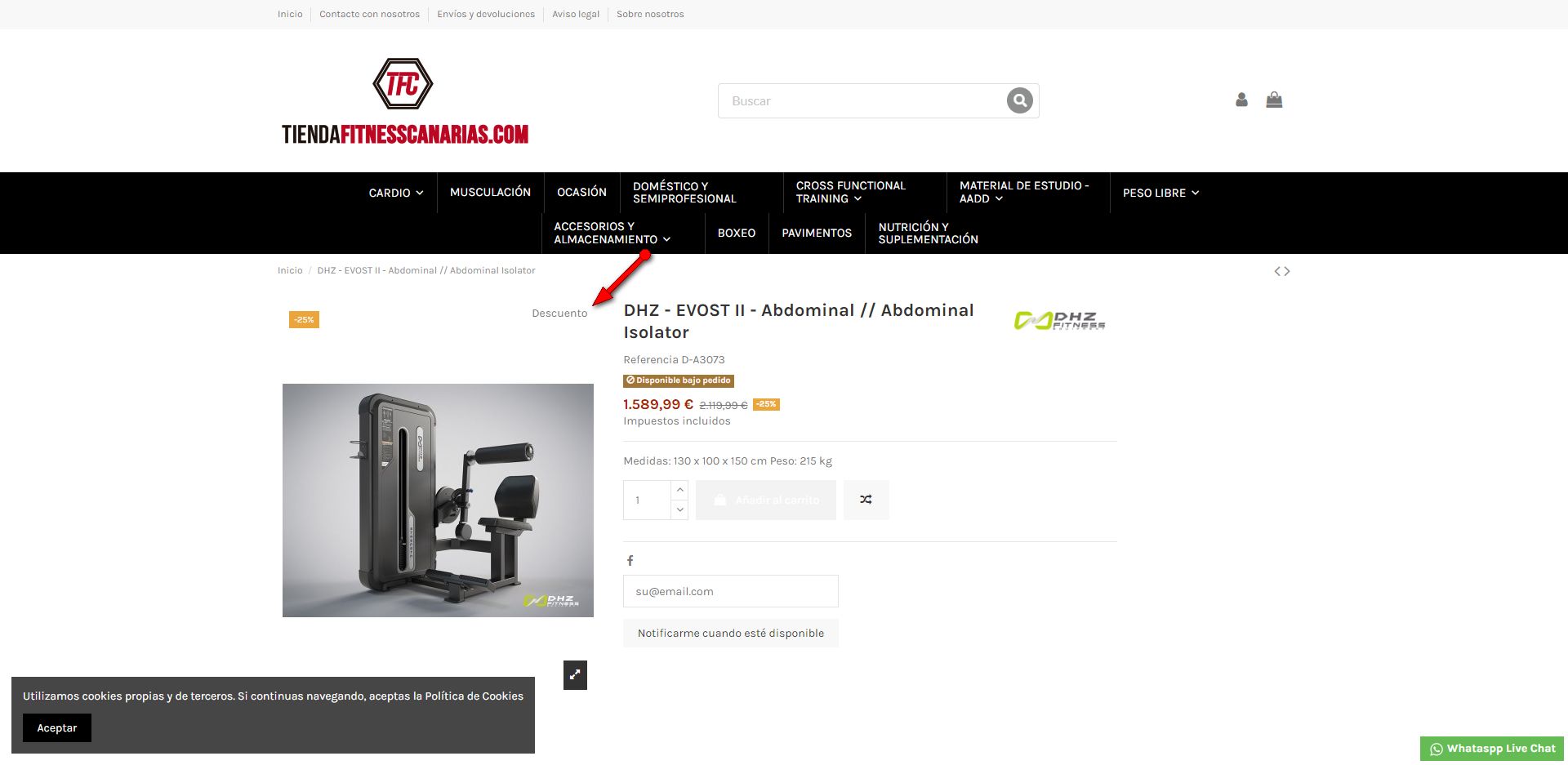Expand product image to fullscreen
1568x765 pixels.
pos(575,674)
